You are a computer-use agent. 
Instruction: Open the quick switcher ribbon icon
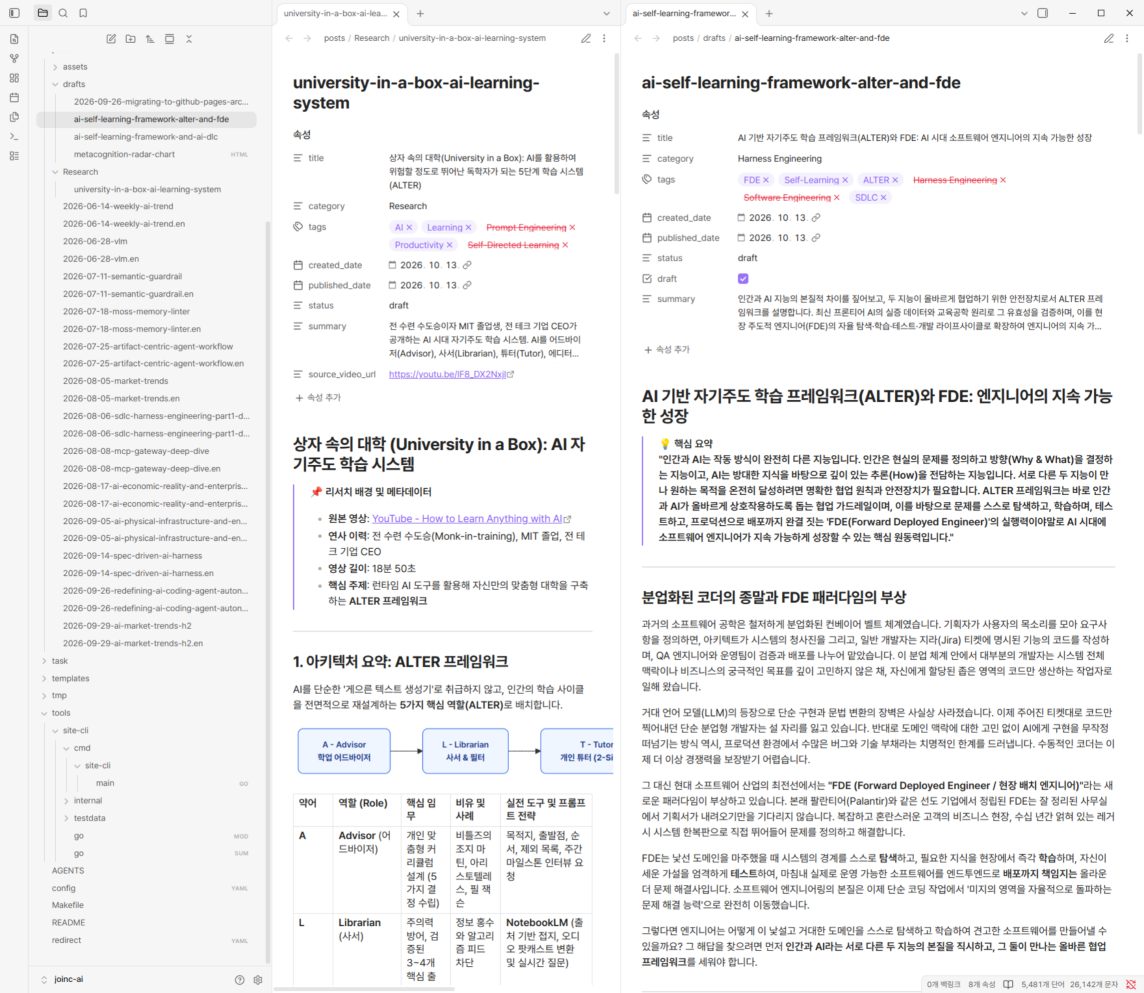pos(14,39)
